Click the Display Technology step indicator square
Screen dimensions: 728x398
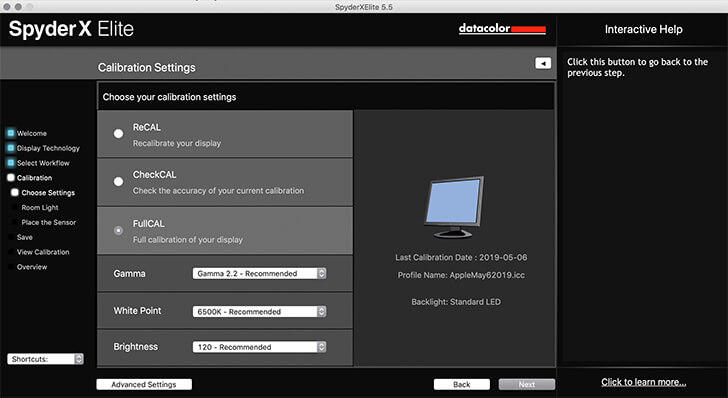[x=11, y=148]
